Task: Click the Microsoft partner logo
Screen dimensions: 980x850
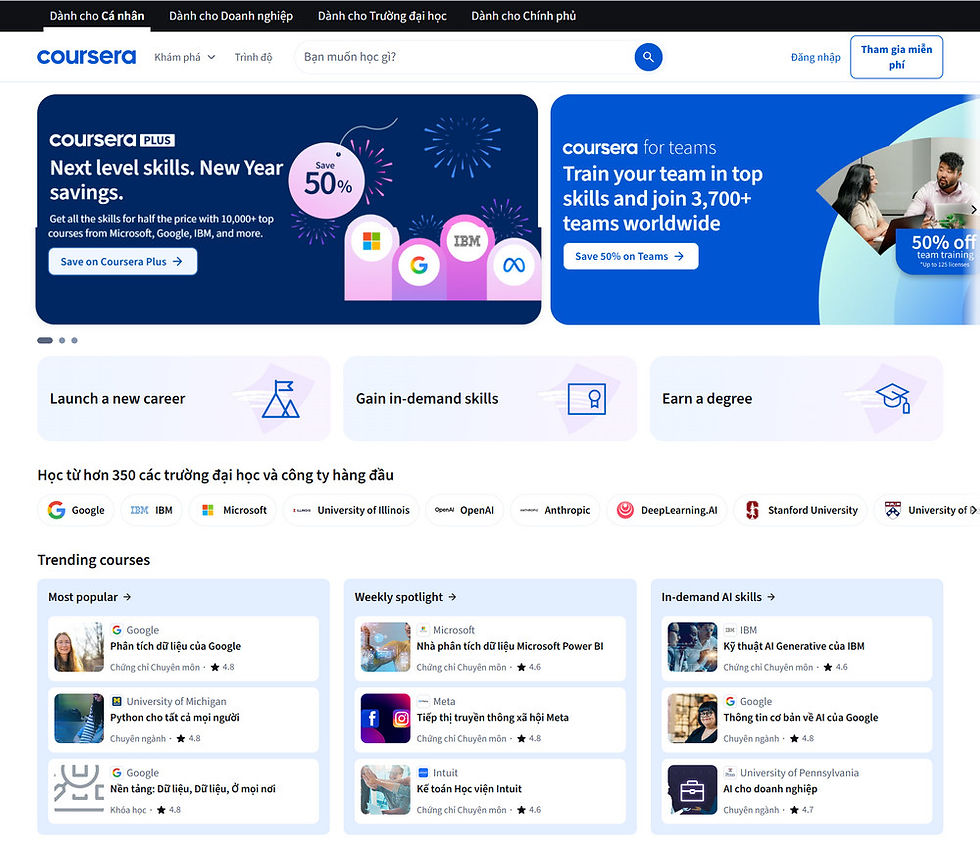Action: click(x=232, y=510)
